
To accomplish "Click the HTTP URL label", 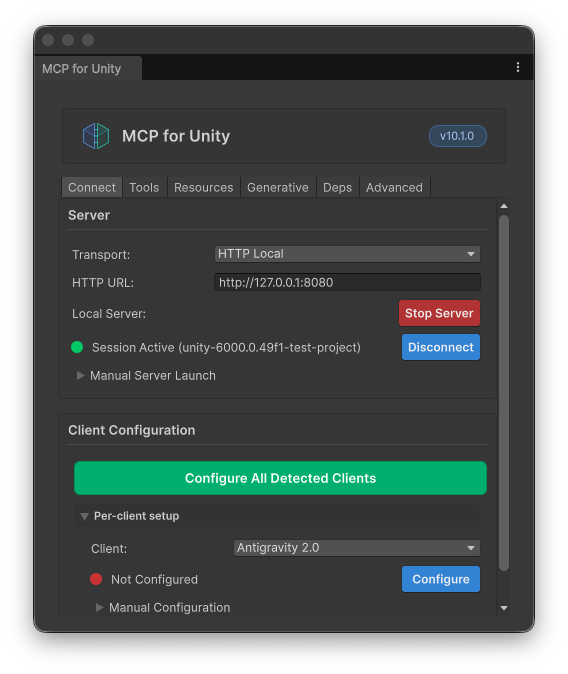I will point(103,282).
